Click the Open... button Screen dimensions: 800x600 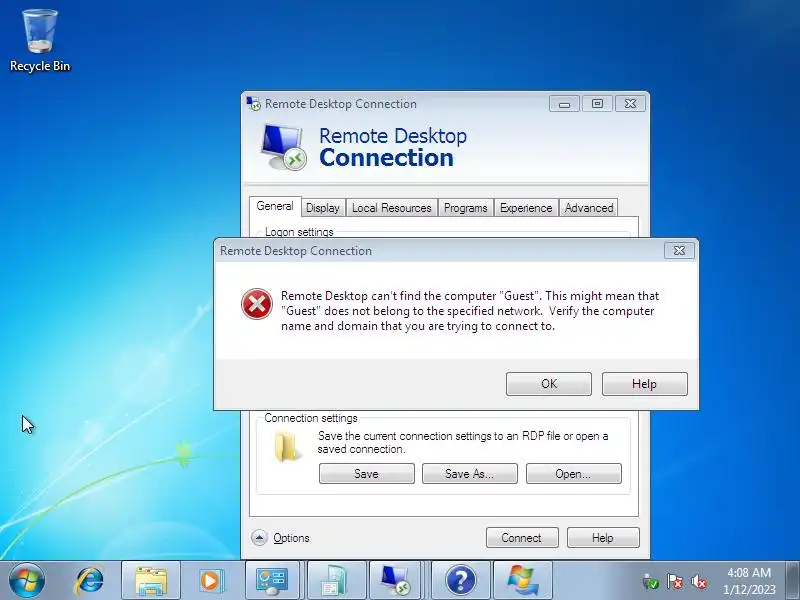click(x=573, y=473)
